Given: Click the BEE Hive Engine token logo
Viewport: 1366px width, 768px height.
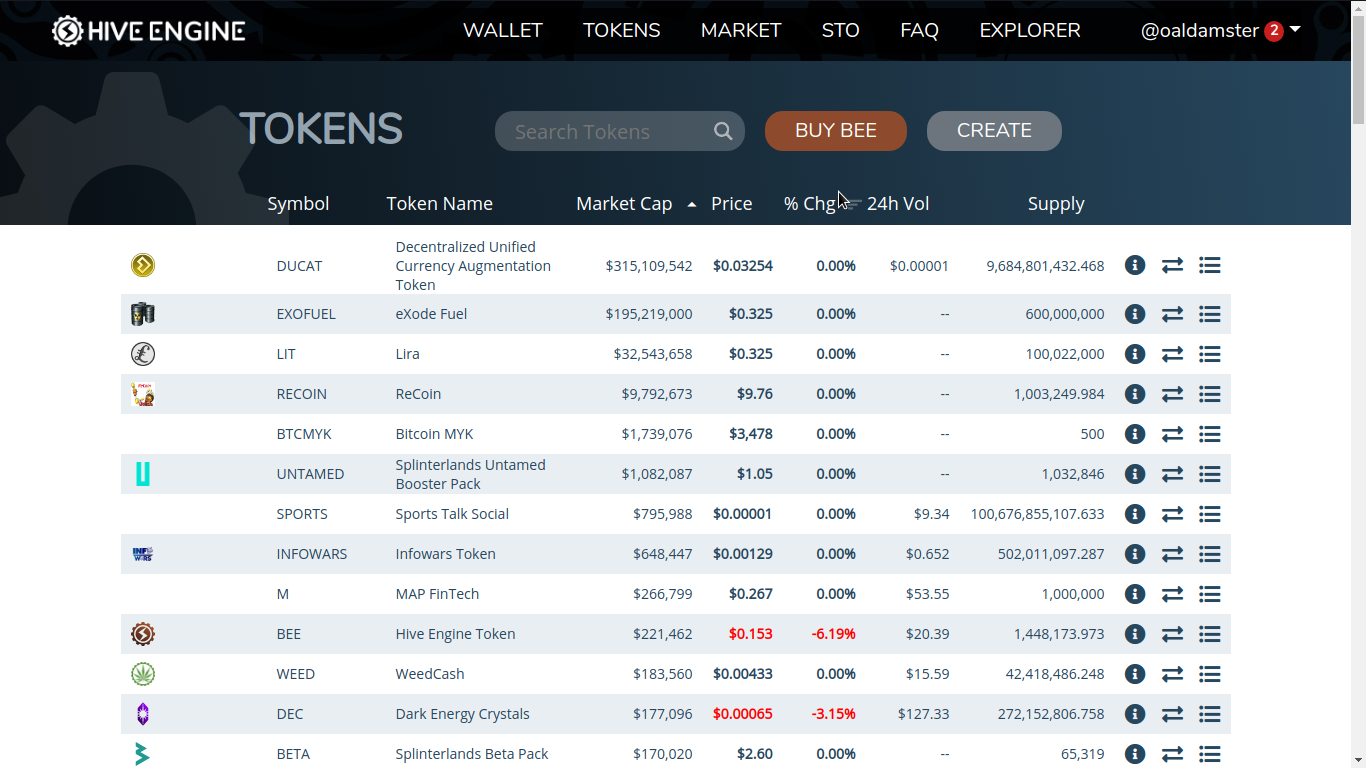Looking at the screenshot, I should click(143, 634).
